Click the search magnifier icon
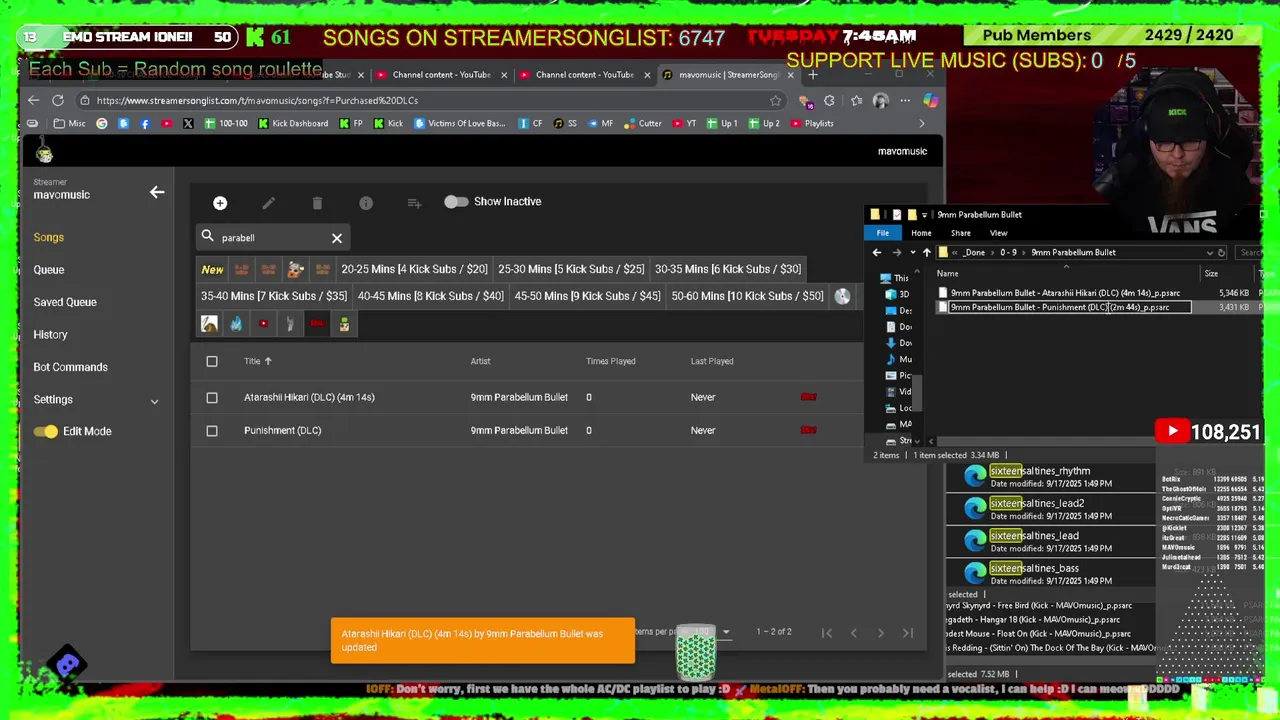The image size is (1280, 720). (x=208, y=237)
